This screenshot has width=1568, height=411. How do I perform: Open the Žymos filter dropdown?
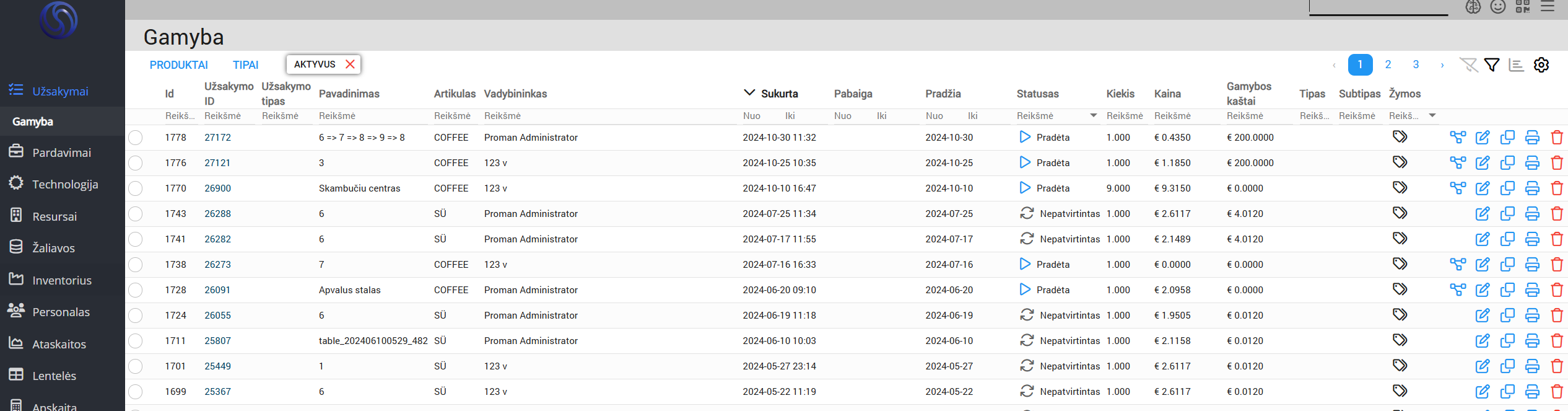coord(1432,116)
